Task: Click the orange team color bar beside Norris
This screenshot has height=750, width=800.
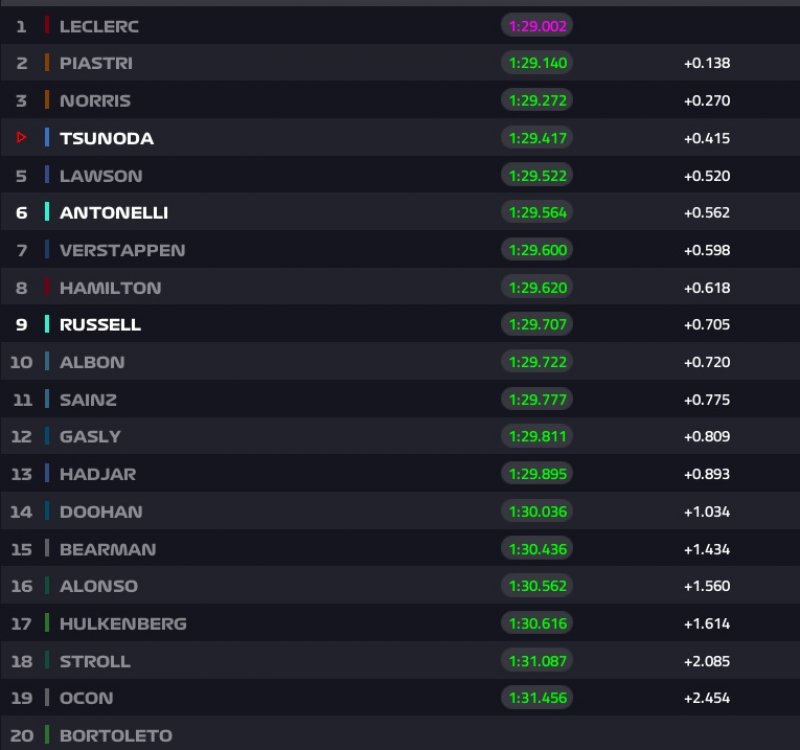Action: click(47, 101)
